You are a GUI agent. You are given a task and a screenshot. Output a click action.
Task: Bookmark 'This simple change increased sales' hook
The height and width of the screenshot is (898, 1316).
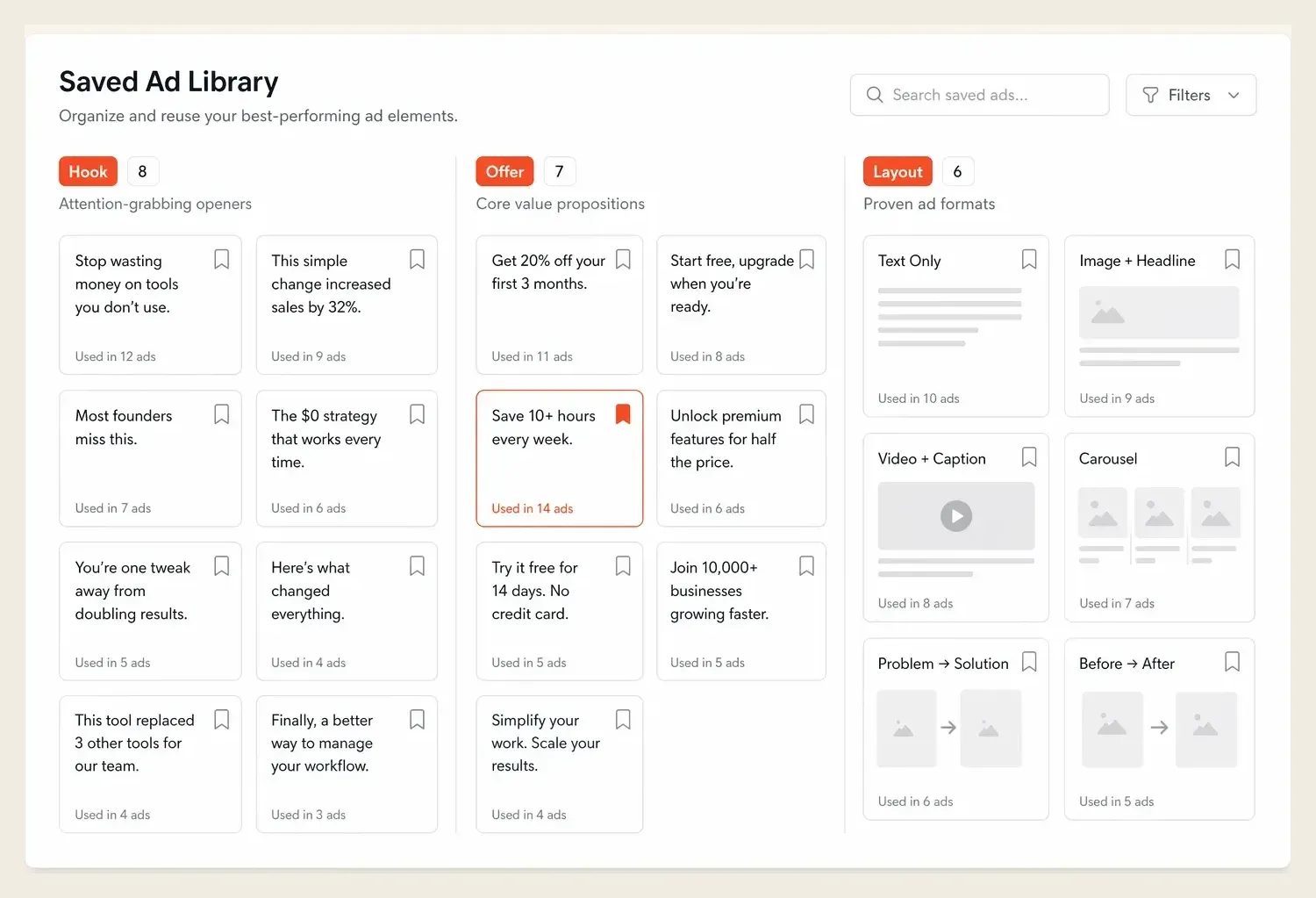[x=418, y=260]
